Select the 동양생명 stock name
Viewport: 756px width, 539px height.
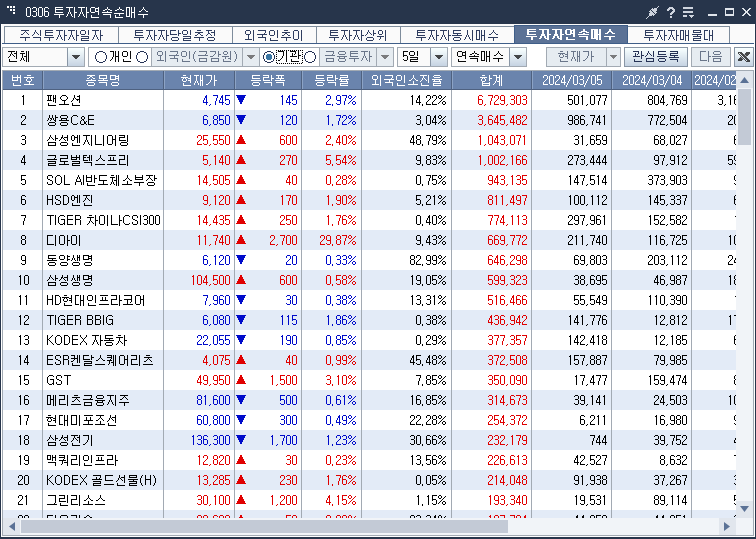coord(70,260)
